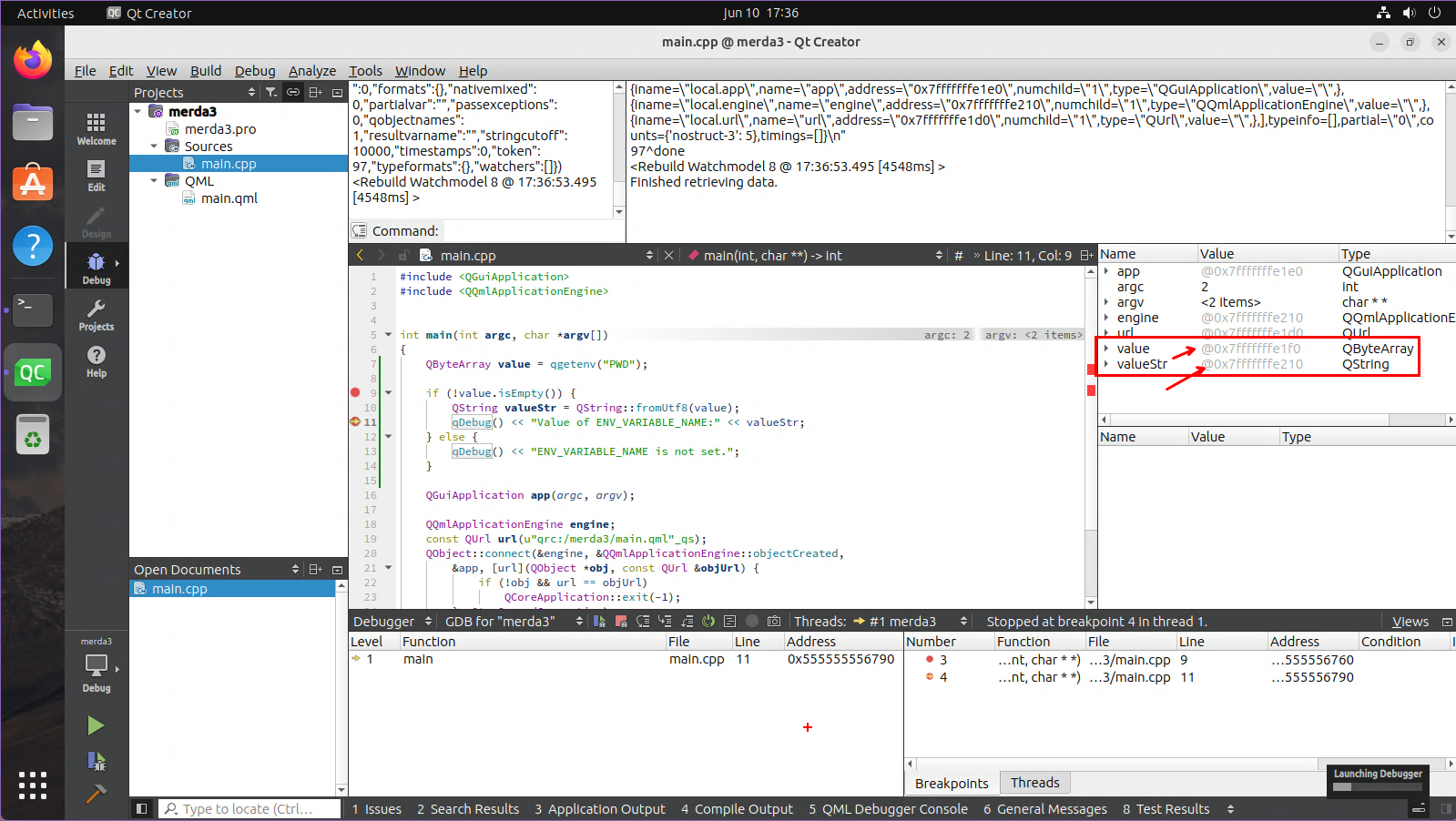Image resolution: width=1456 pixels, height=821 pixels.
Task: Open the debugger Views menu
Action: (1410, 622)
